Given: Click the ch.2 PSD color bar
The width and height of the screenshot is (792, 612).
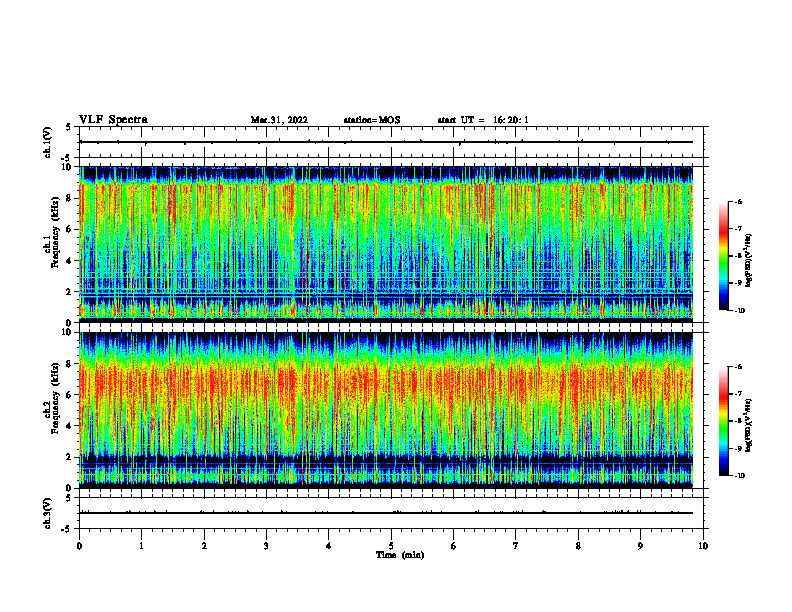Looking at the screenshot, I should 723,421.
